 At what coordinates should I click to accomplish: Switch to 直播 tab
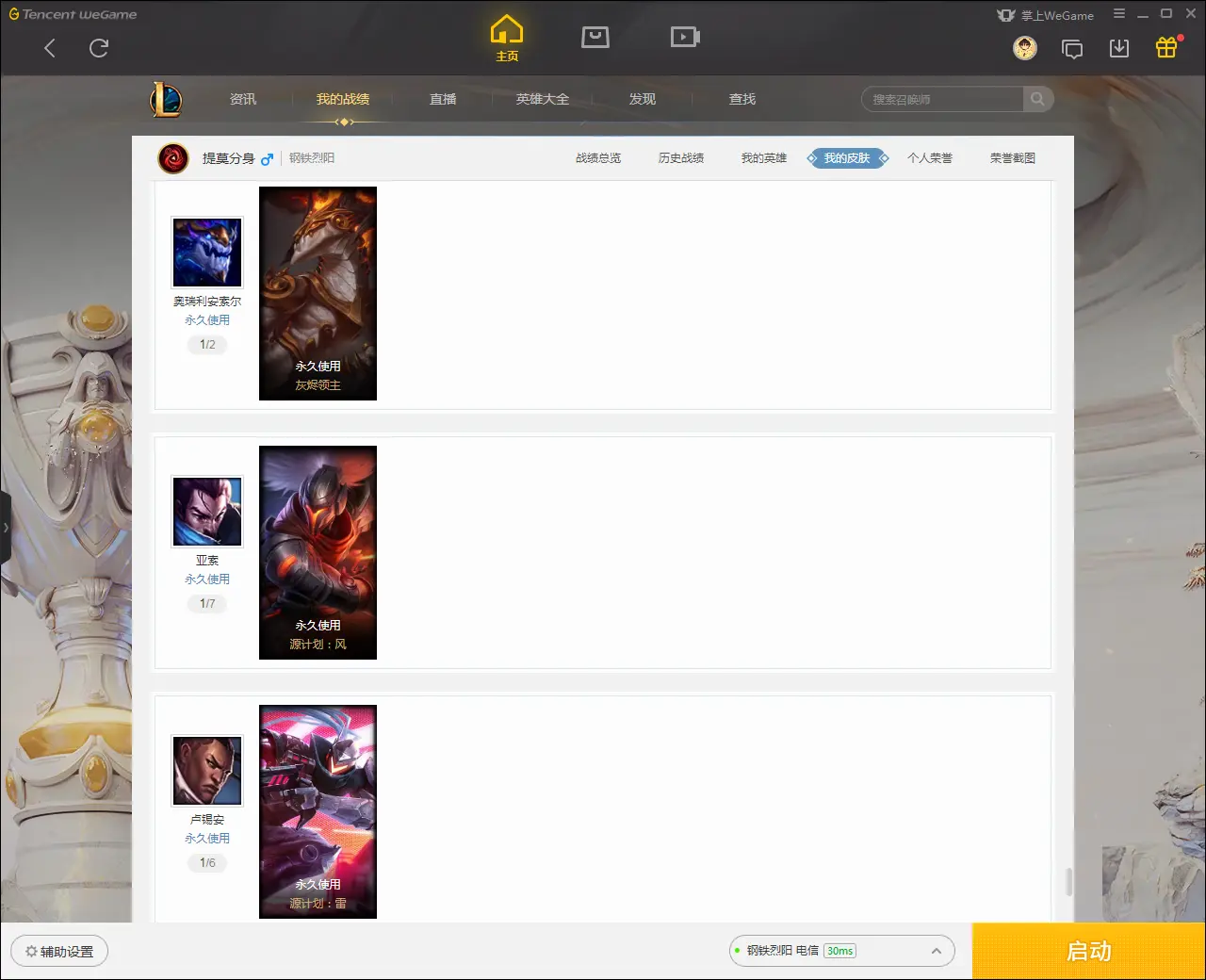click(x=443, y=99)
